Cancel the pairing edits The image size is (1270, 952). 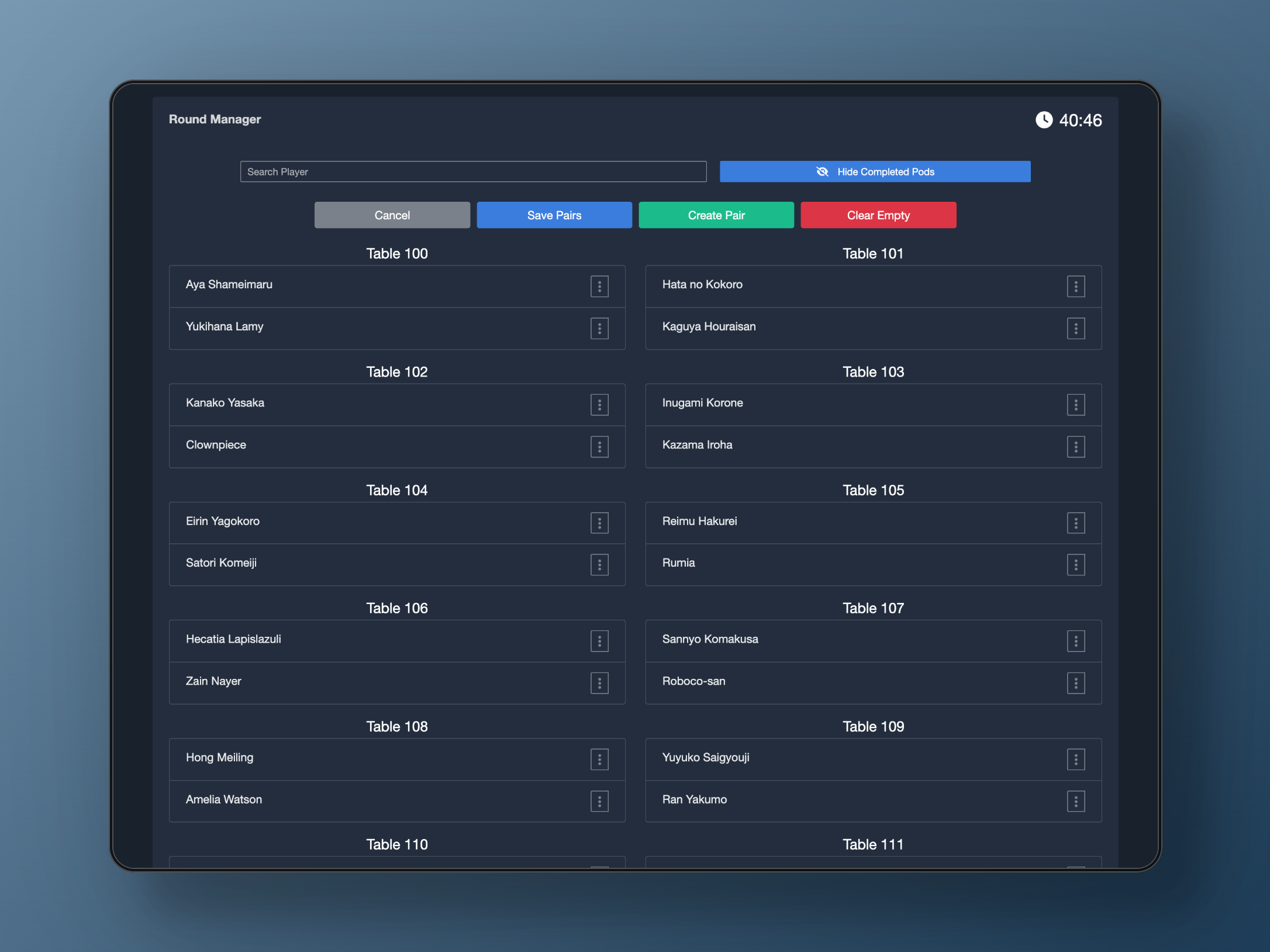(392, 215)
